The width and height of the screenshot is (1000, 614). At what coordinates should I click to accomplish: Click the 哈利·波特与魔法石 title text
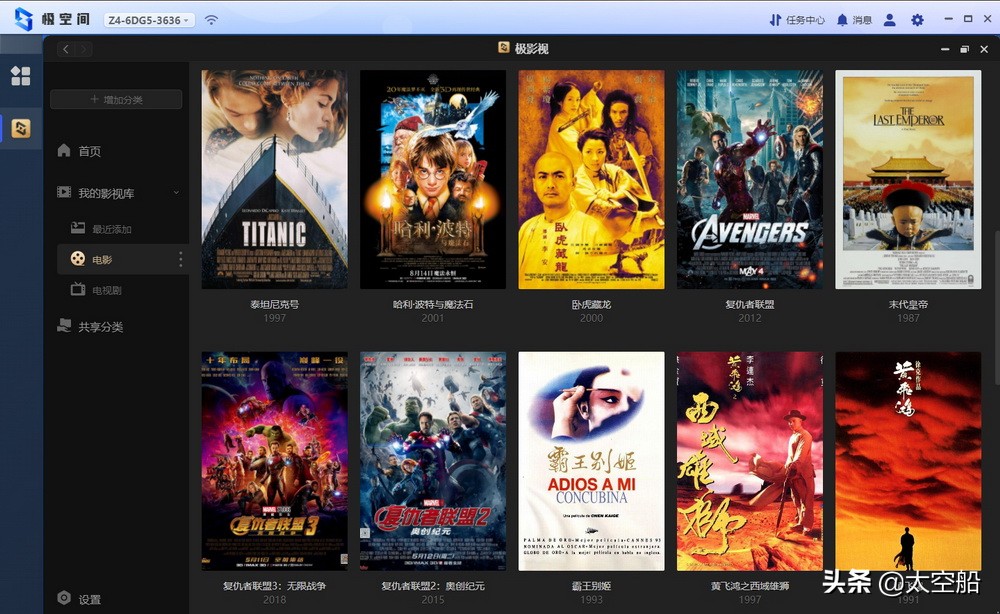click(433, 304)
